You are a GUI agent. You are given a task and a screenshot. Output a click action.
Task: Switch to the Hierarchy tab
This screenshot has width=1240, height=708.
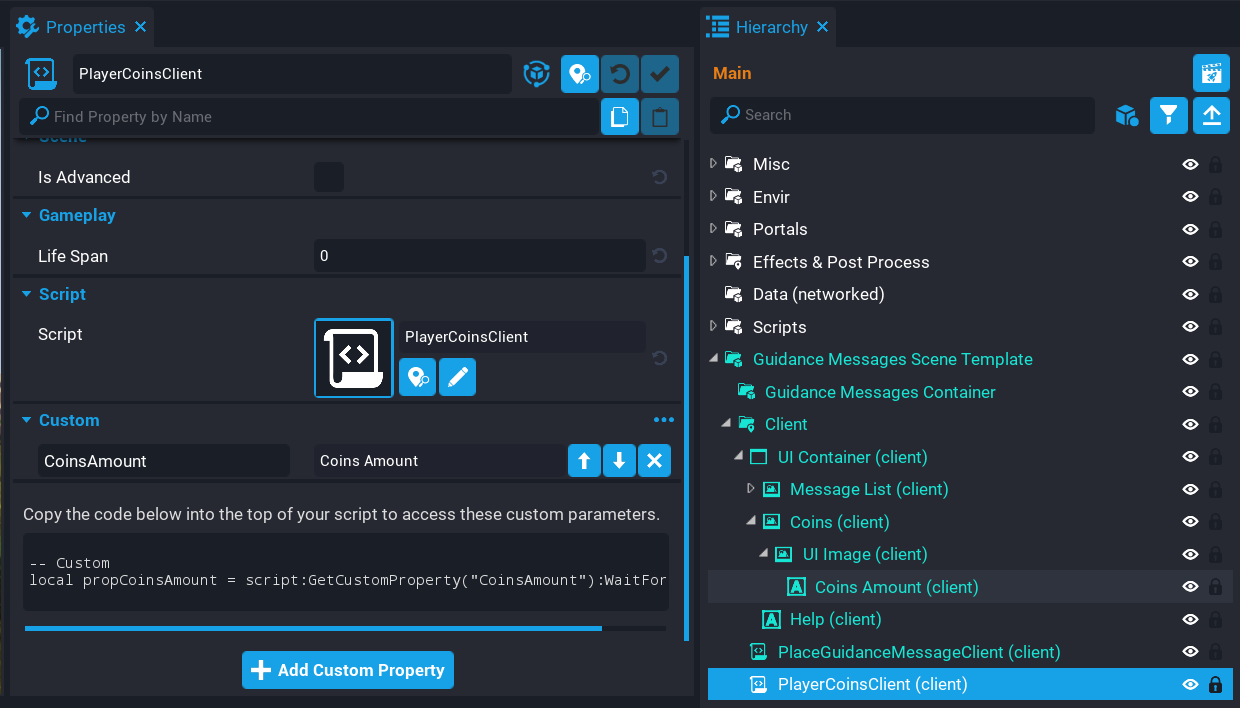tap(770, 27)
